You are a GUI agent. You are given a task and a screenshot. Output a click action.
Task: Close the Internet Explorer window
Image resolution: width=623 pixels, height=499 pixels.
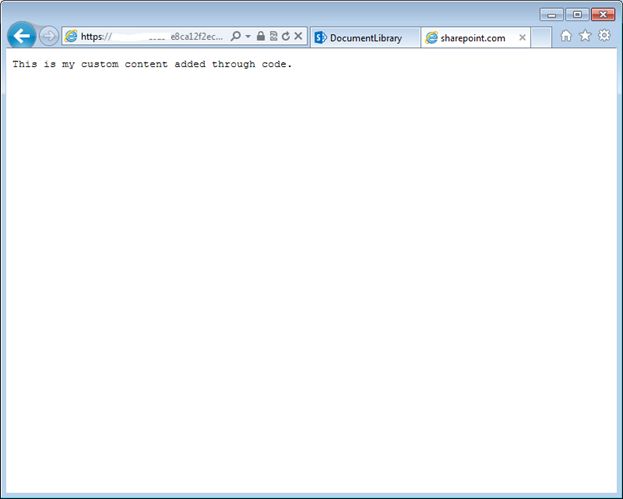click(603, 15)
